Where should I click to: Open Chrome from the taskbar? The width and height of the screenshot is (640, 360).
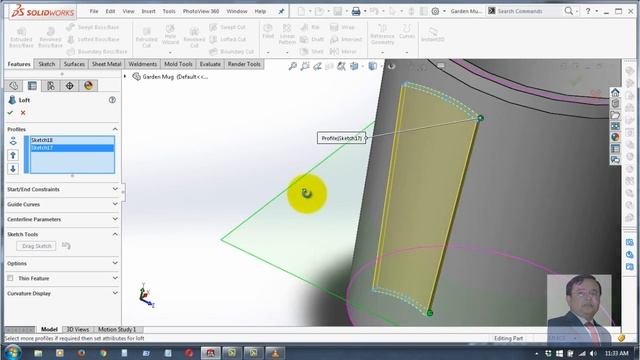pyautogui.click(x=103, y=353)
